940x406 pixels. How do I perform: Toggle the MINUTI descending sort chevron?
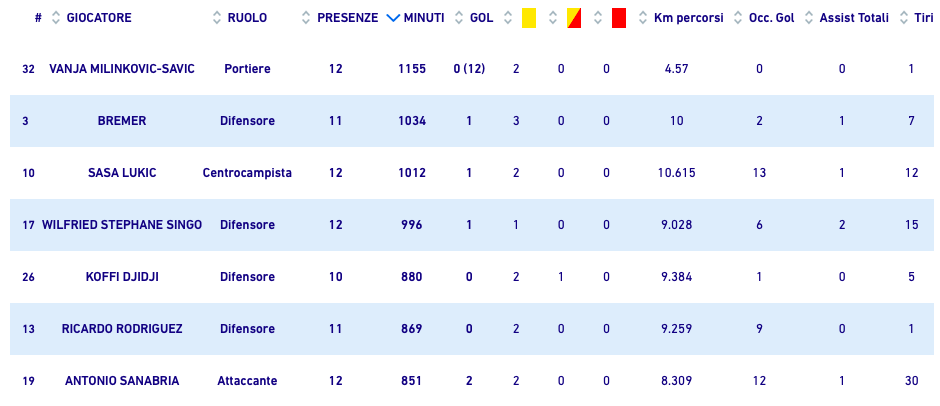(x=392, y=18)
